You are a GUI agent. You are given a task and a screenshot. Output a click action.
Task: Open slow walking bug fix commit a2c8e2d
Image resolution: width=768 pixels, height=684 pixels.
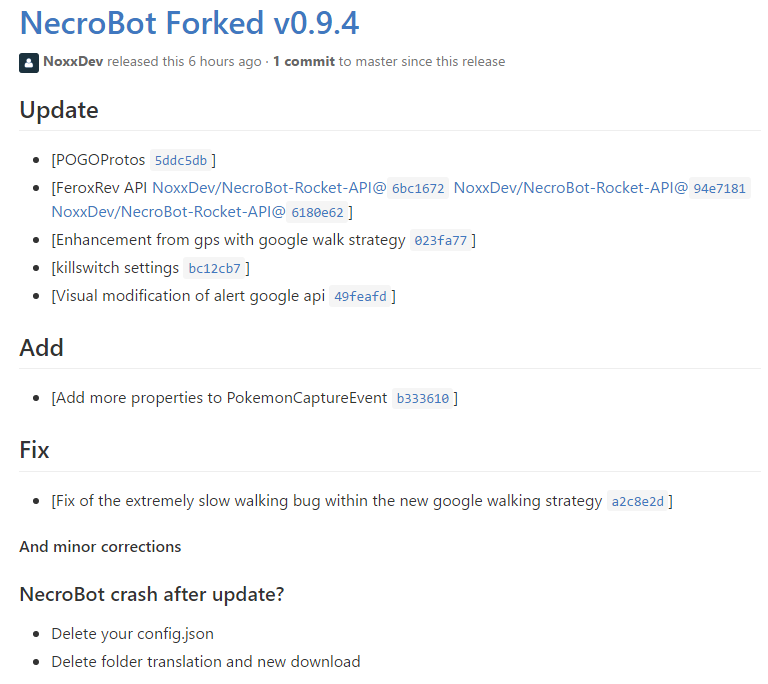click(638, 501)
